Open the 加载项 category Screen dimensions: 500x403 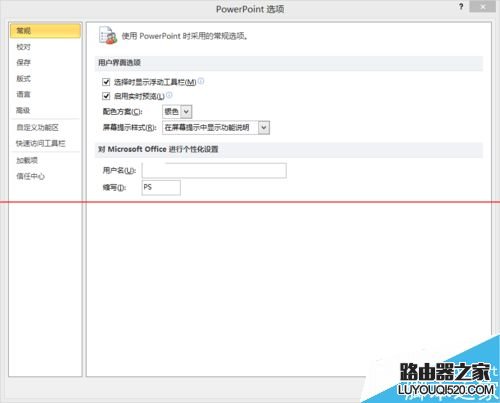[27, 160]
